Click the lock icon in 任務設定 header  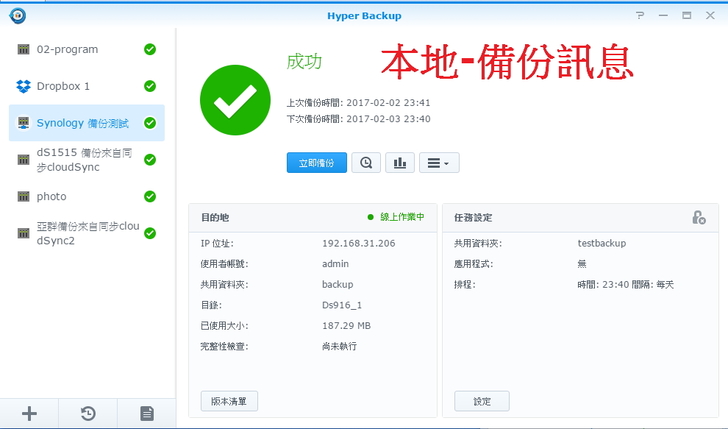point(699,217)
